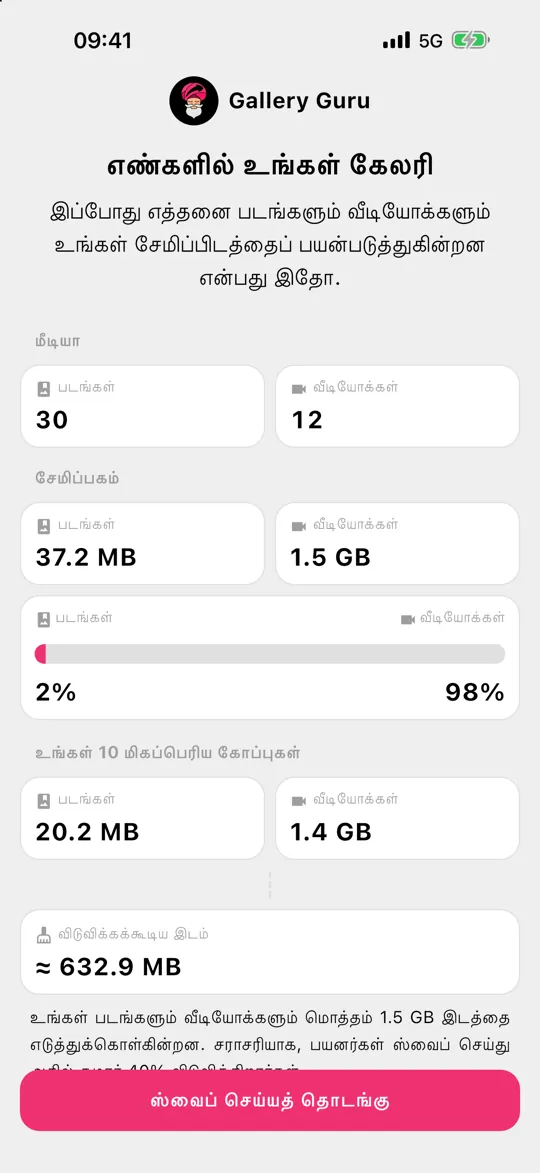
Task: Click video icon on 1.5 GB card
Action: click(x=298, y=527)
